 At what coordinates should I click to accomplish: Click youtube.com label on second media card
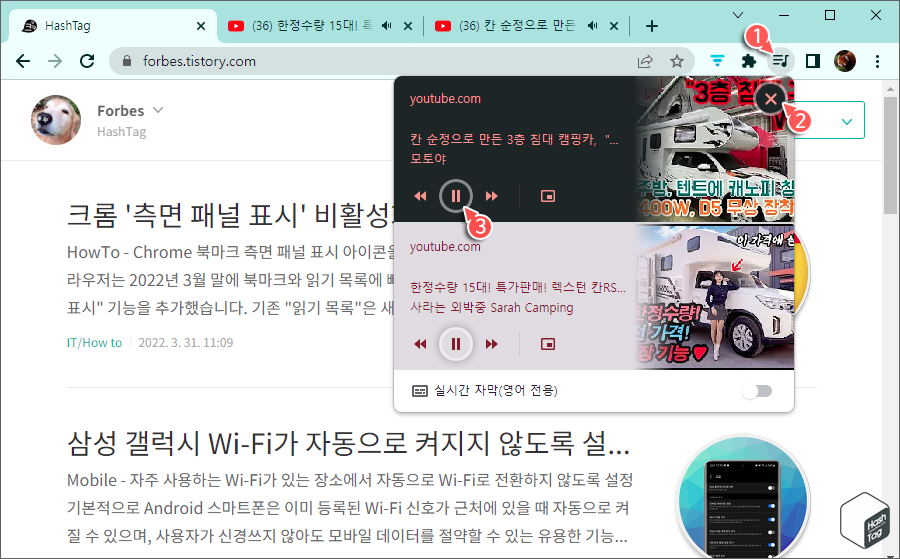[x=445, y=247]
